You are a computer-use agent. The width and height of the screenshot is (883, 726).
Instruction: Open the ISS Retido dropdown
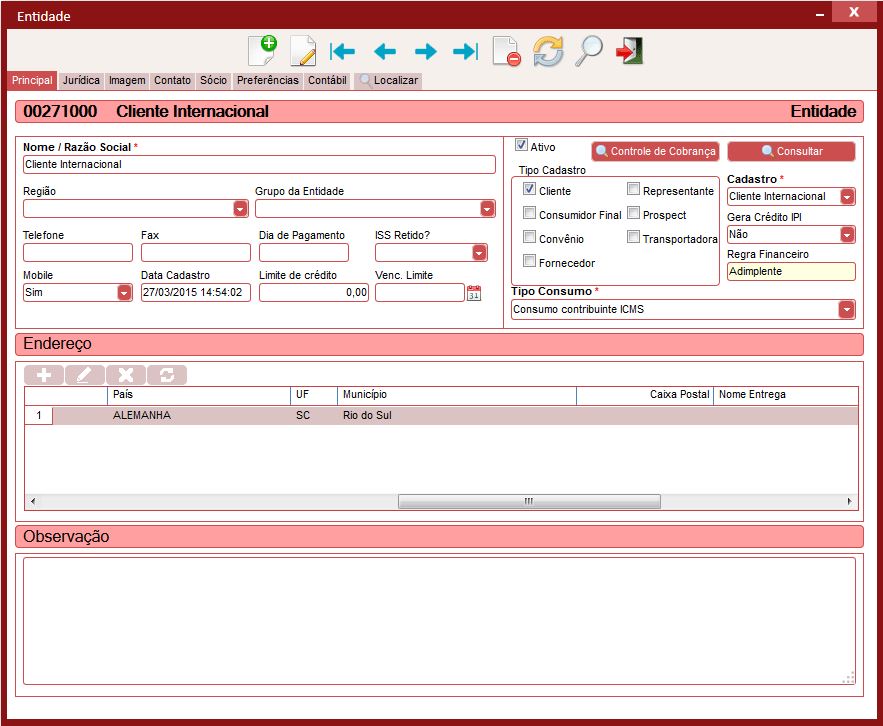click(479, 253)
